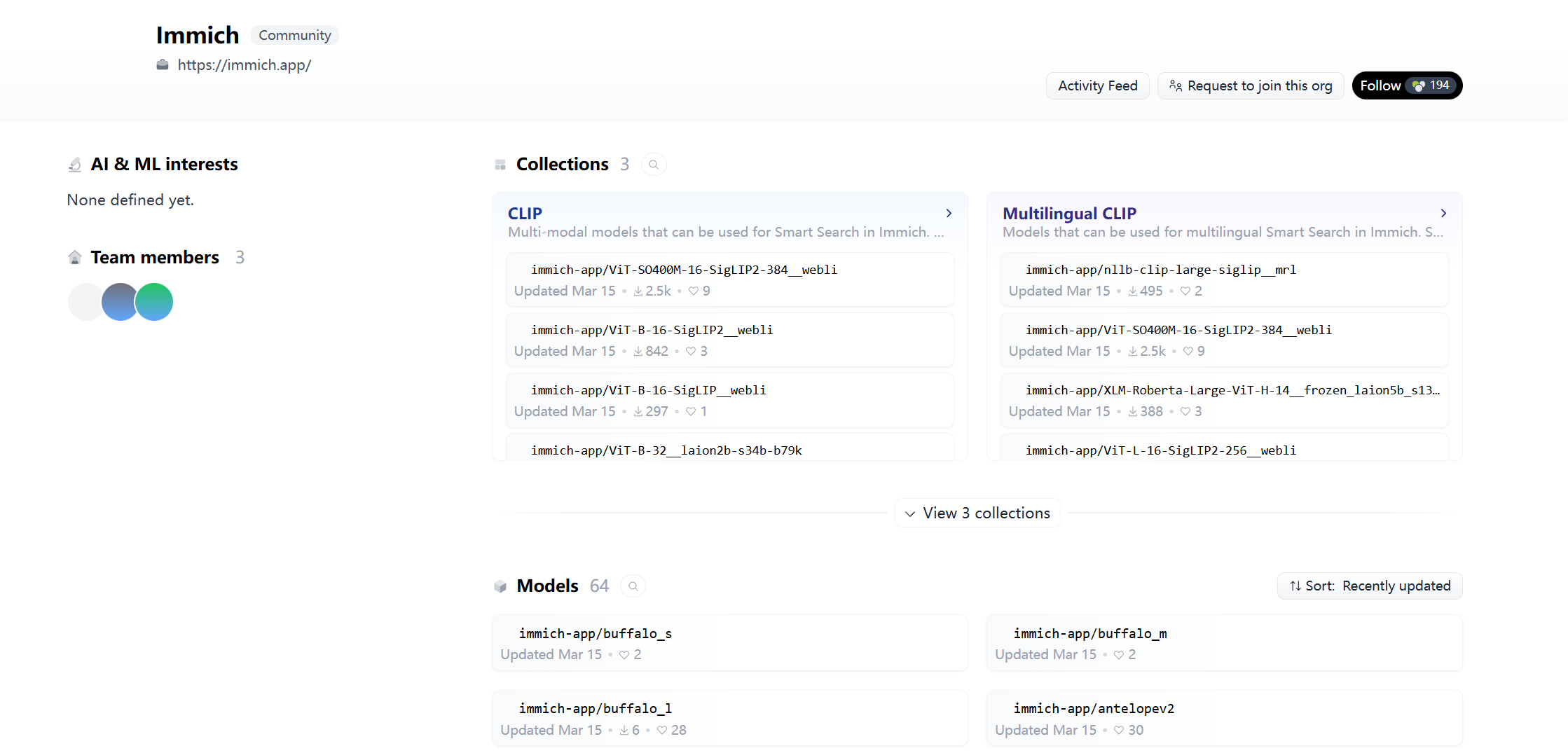Click the green team member avatar
Screen dimensions: 1568x753
tap(153, 301)
